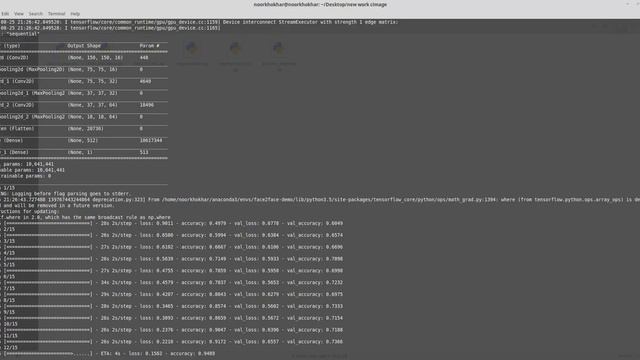Click the 'Output Shape' column header
640x360 pixels.
point(84,46)
